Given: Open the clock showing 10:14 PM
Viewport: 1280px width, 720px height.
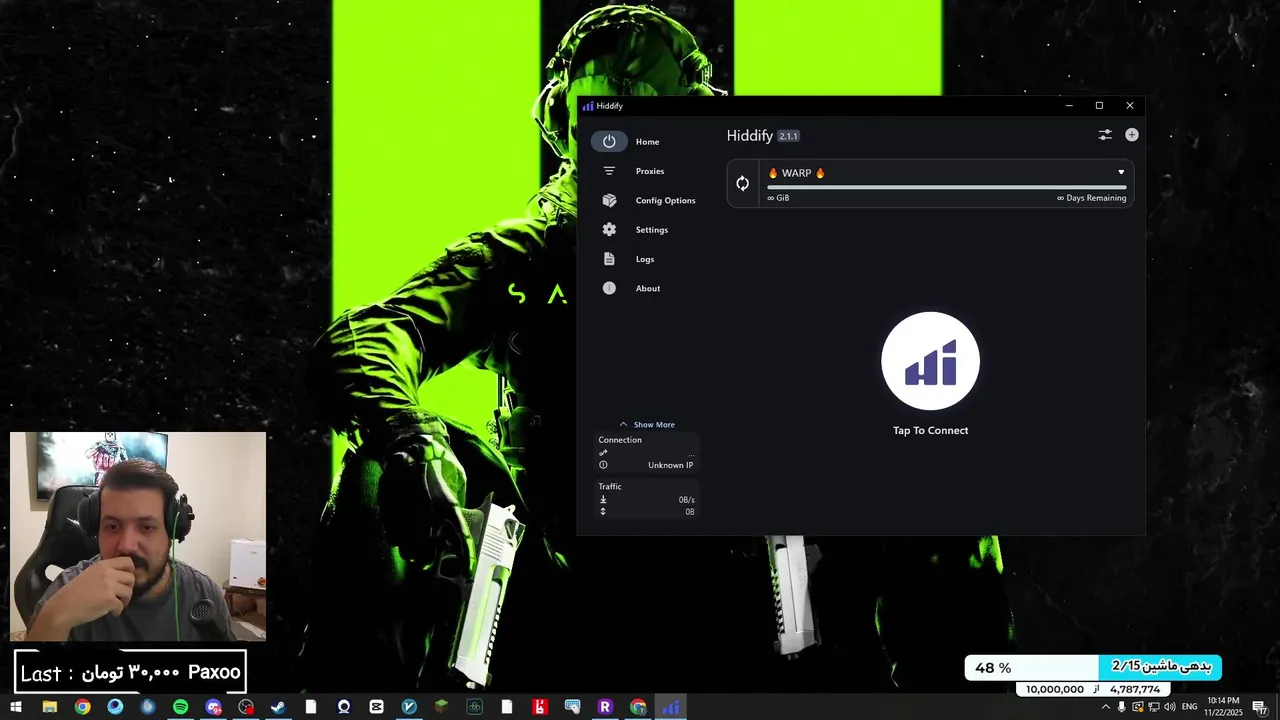Looking at the screenshot, I should [1223, 707].
